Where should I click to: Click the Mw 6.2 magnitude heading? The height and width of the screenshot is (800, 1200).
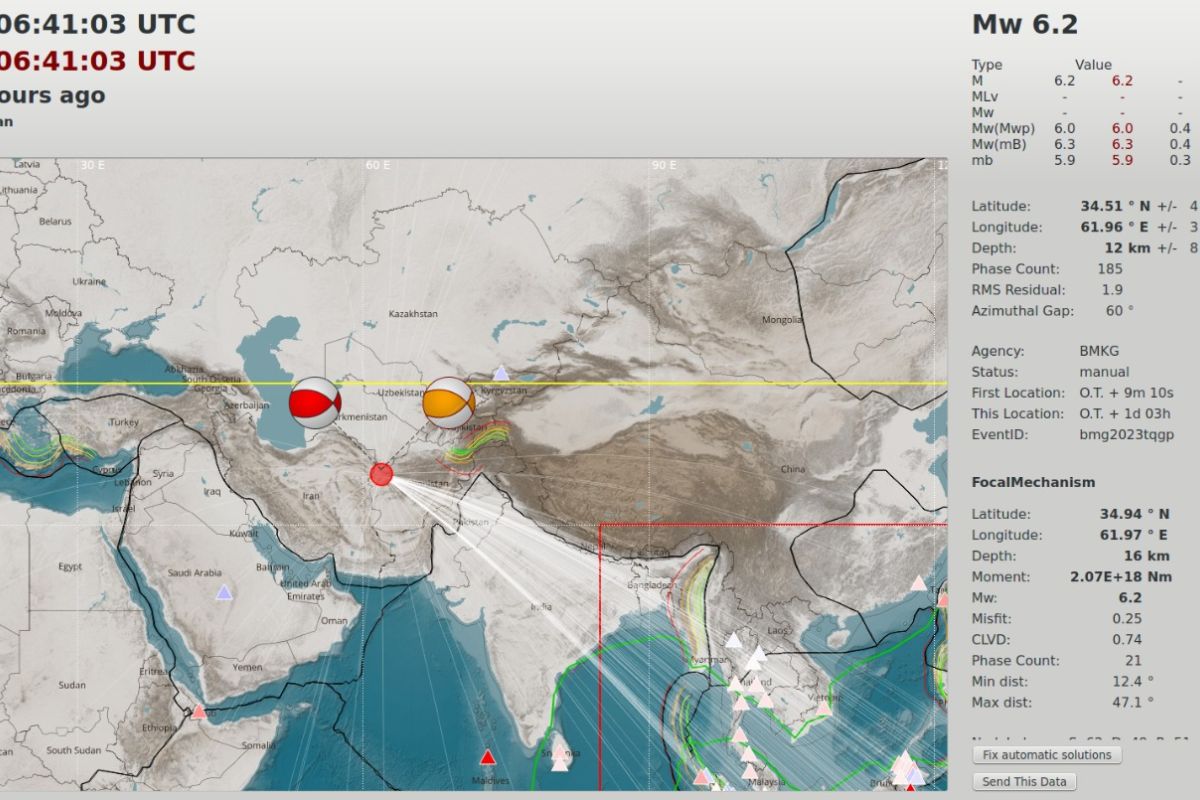pos(1025,25)
